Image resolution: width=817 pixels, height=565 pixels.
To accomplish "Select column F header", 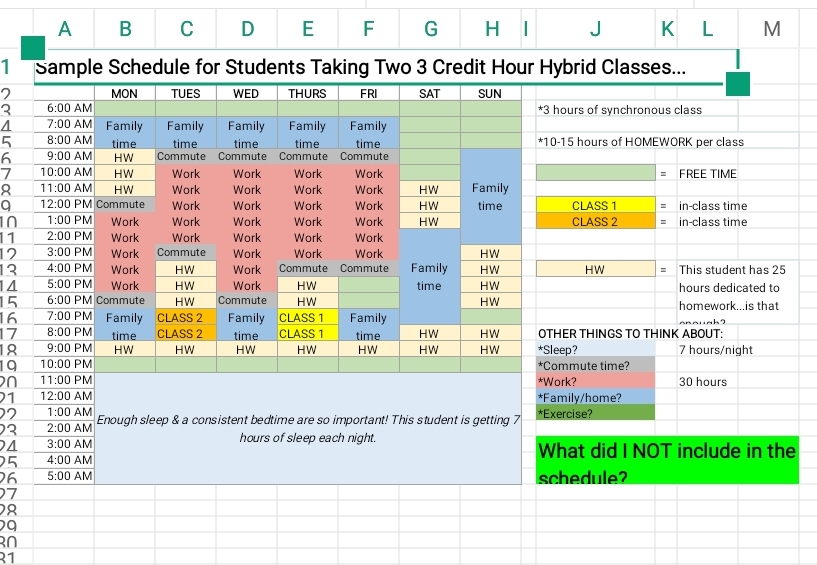I will click(369, 29).
